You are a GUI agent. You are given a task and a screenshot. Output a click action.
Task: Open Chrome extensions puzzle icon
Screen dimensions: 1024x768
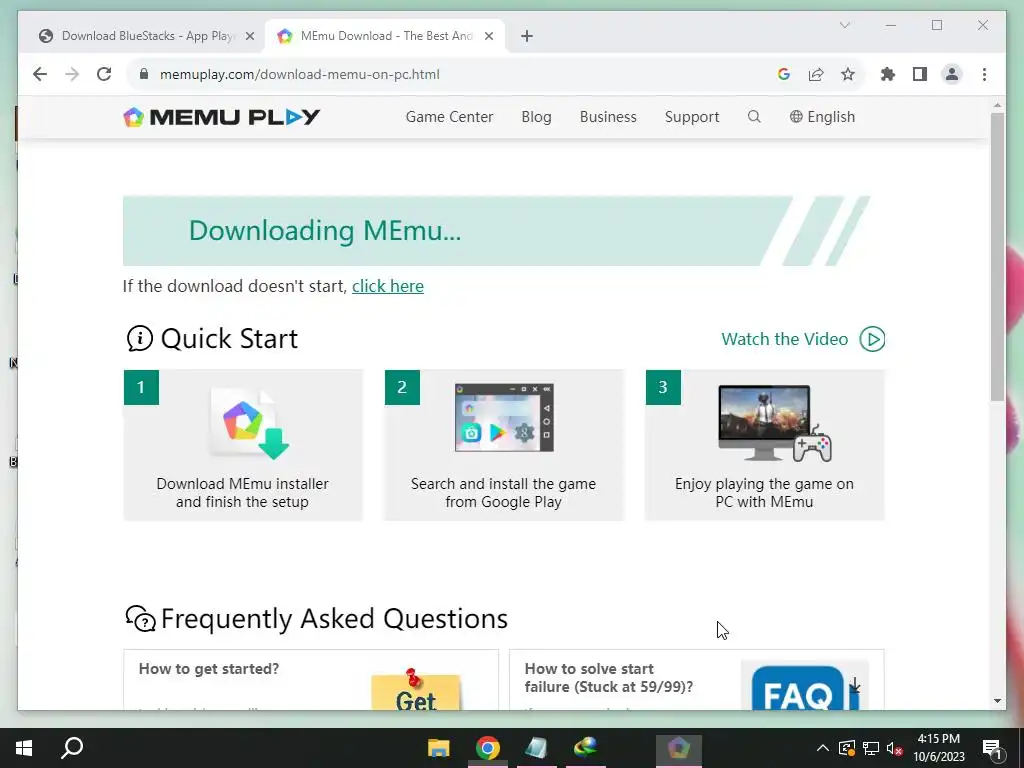(888, 74)
